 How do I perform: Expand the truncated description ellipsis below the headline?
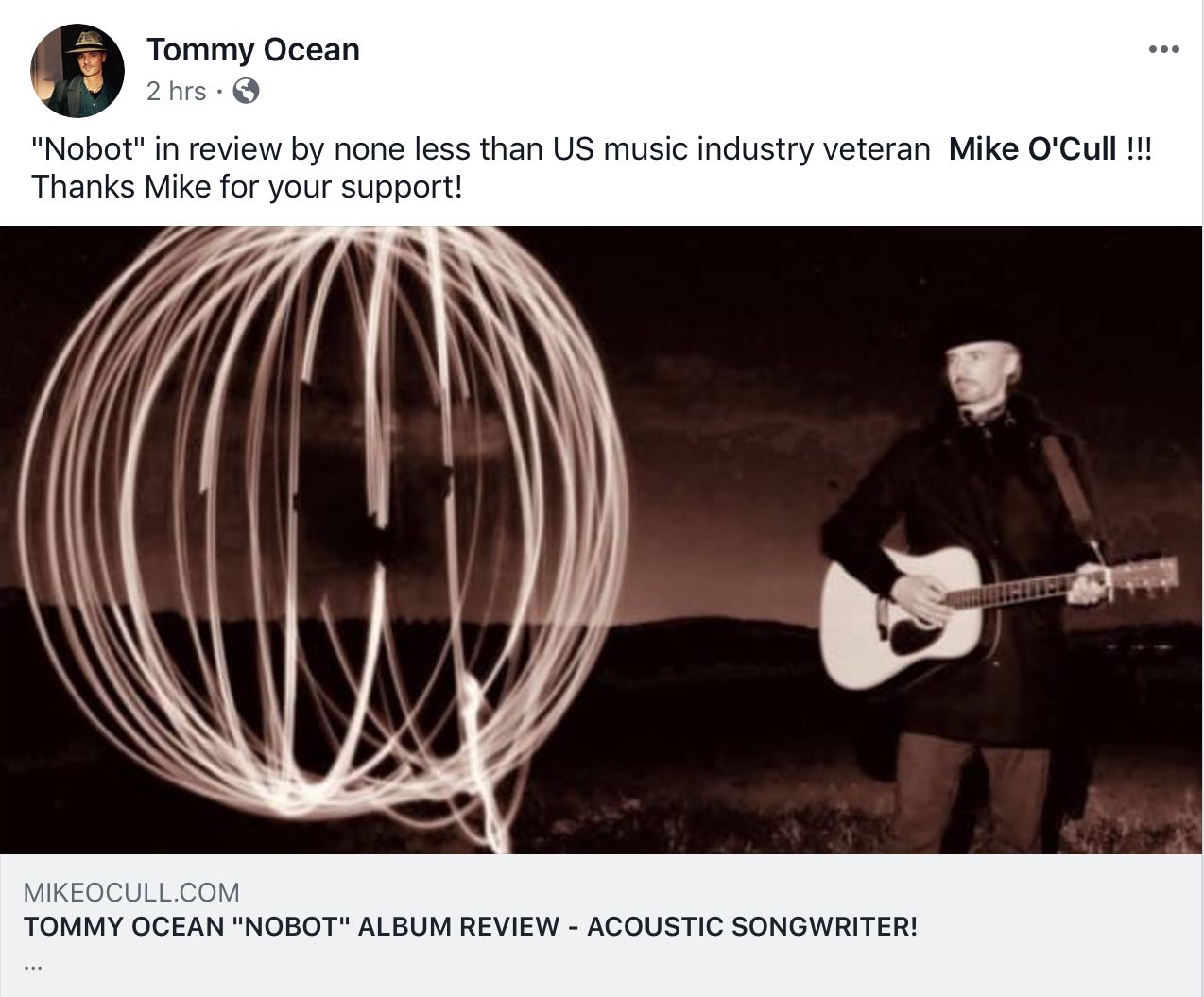click(x=34, y=964)
